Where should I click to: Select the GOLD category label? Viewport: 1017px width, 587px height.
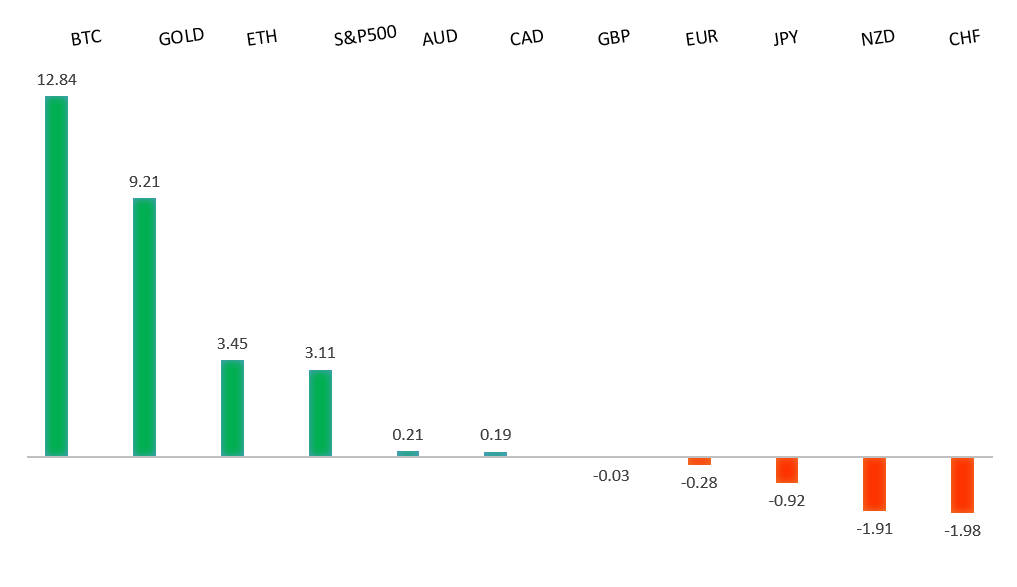pyautogui.click(x=181, y=37)
